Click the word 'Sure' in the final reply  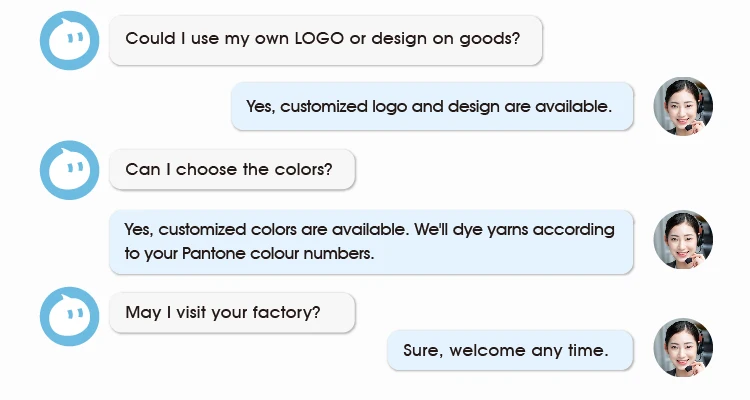(421, 350)
